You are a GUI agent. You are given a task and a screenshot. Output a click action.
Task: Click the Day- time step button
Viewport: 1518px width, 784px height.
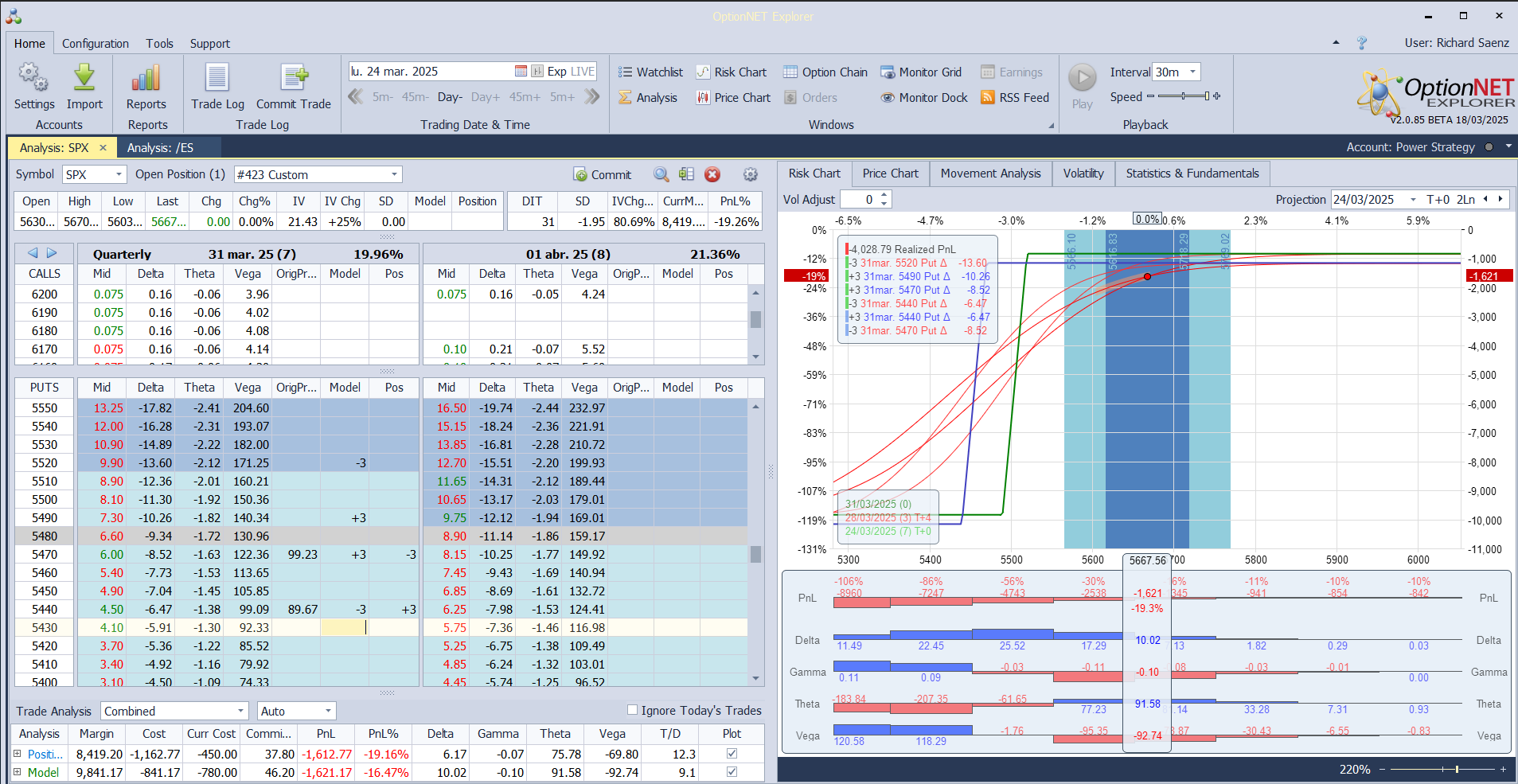point(450,97)
